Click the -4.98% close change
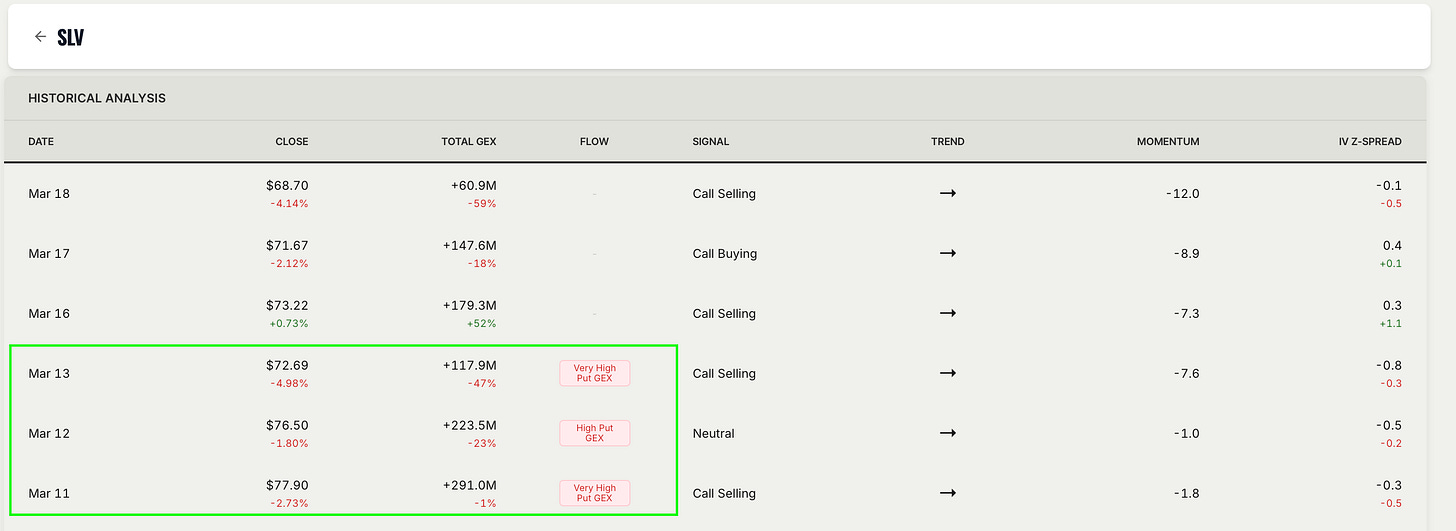This screenshot has width=1456, height=531. (x=289, y=384)
